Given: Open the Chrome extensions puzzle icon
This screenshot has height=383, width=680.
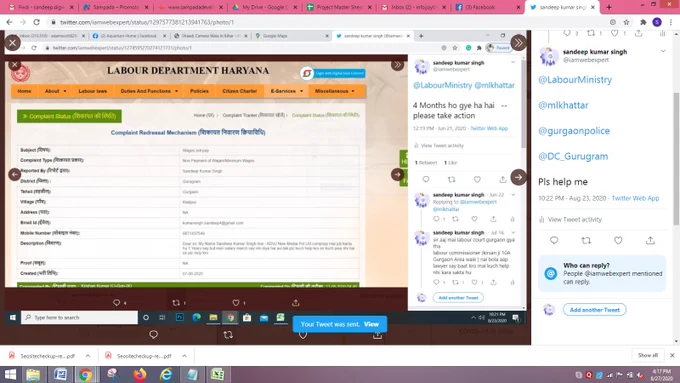Looking at the screenshot, I should (x=643, y=22).
